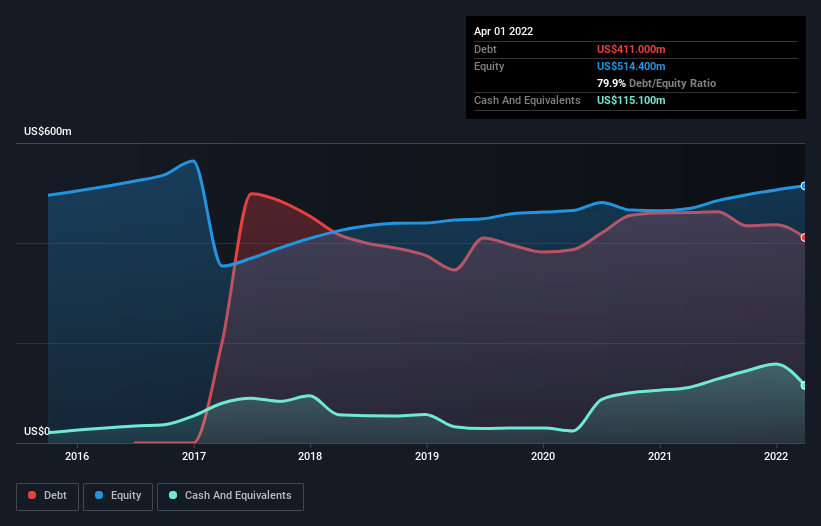
Task: Click the Debt label in tooltip
Action: pos(485,49)
